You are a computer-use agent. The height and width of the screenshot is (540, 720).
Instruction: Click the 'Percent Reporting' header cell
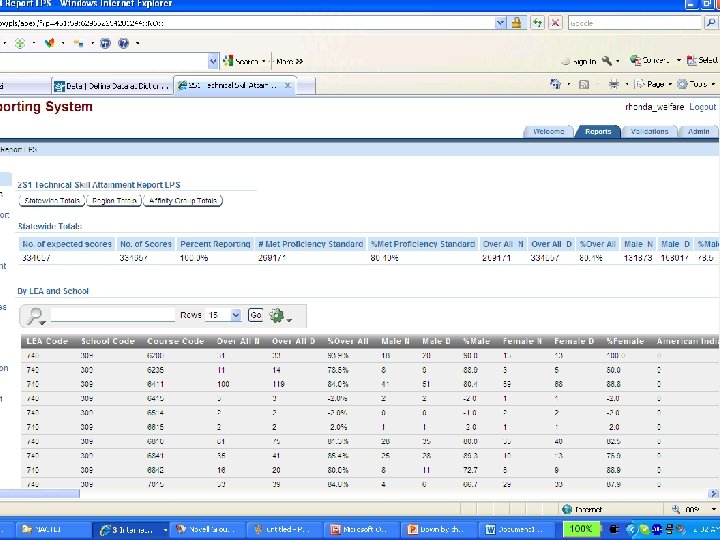215,244
